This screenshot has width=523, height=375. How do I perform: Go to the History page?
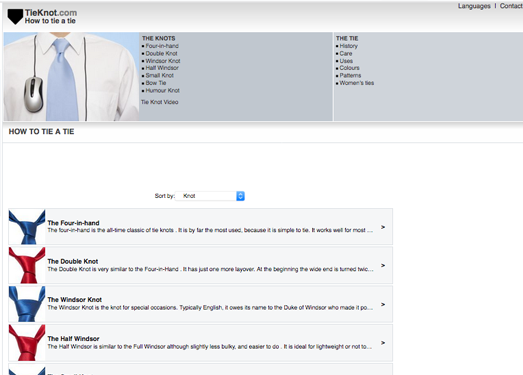349,46
